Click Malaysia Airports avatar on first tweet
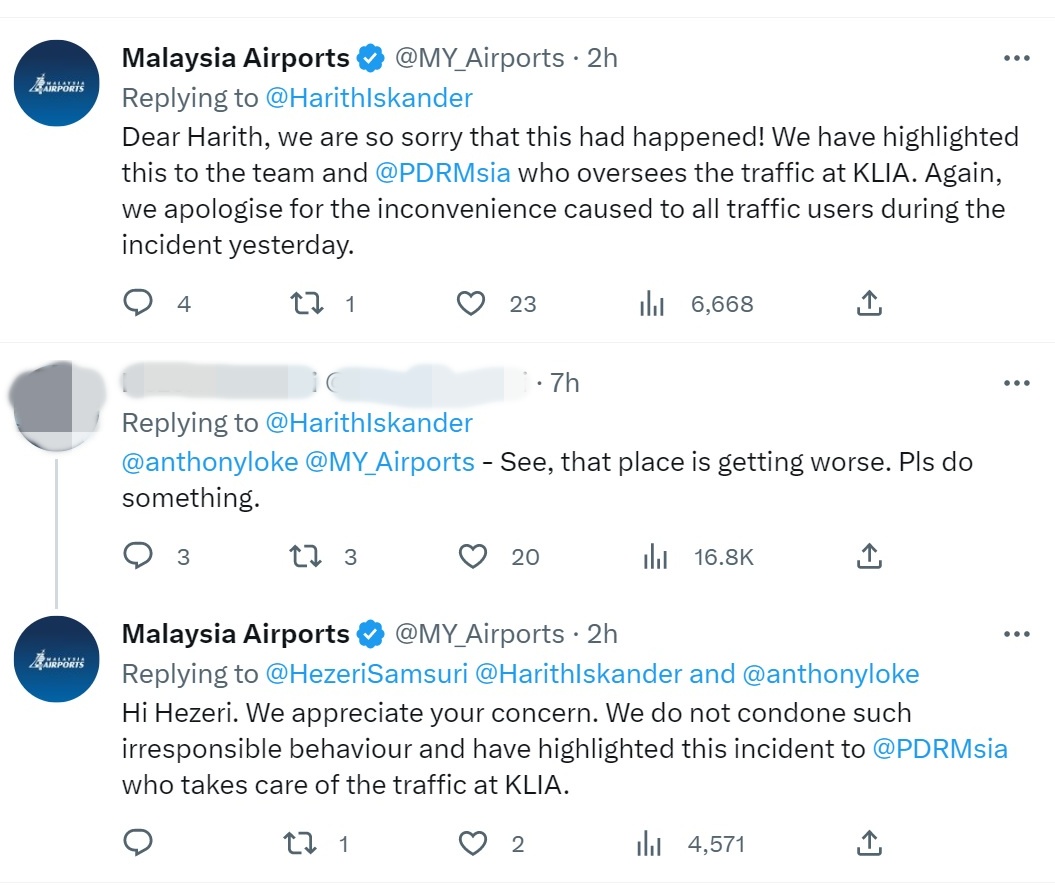This screenshot has width=1055, height=888. click(x=56, y=83)
